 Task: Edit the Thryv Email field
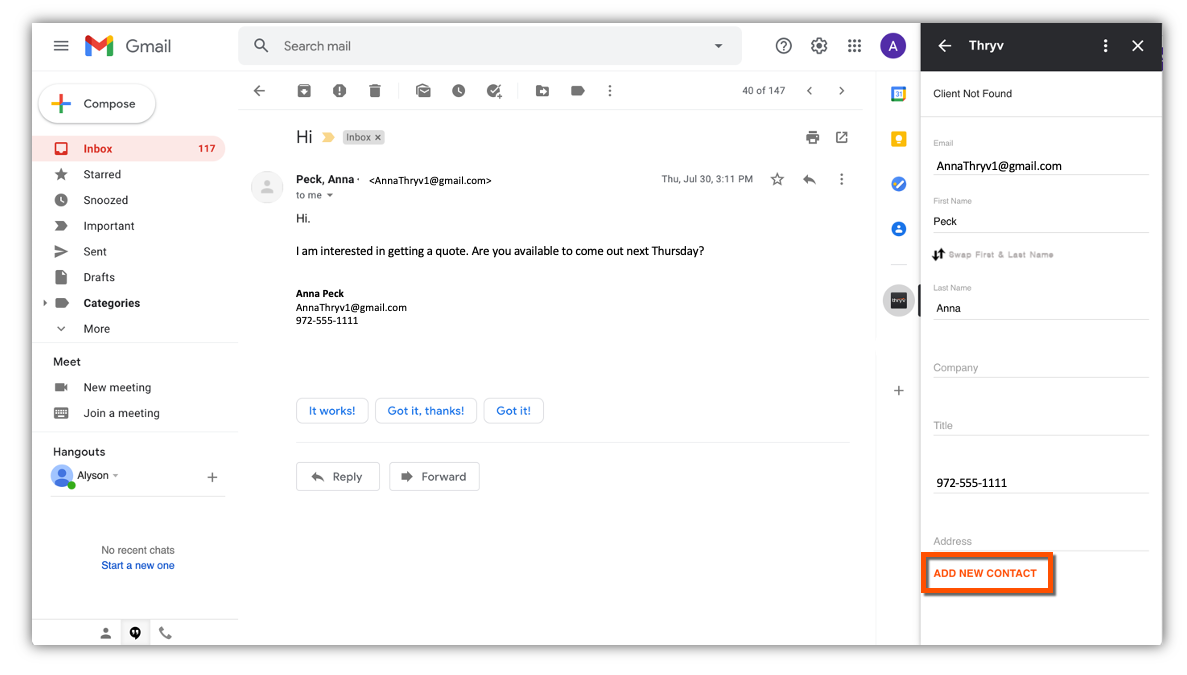[1041, 166]
